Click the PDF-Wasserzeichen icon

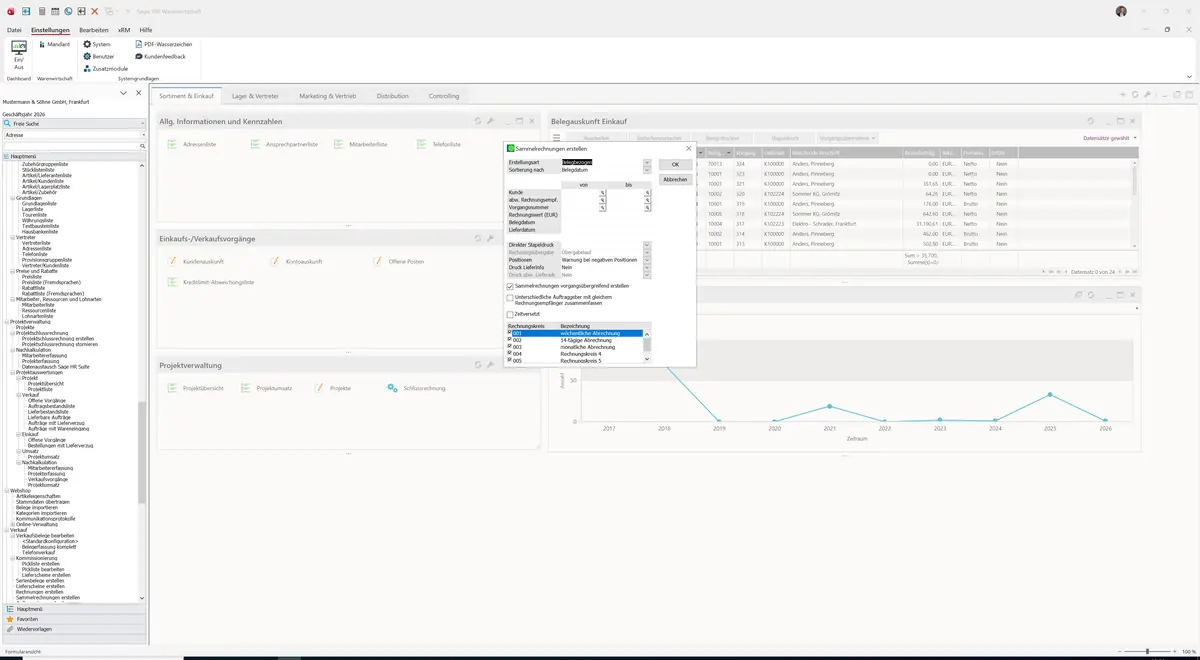pyautogui.click(x=138, y=44)
